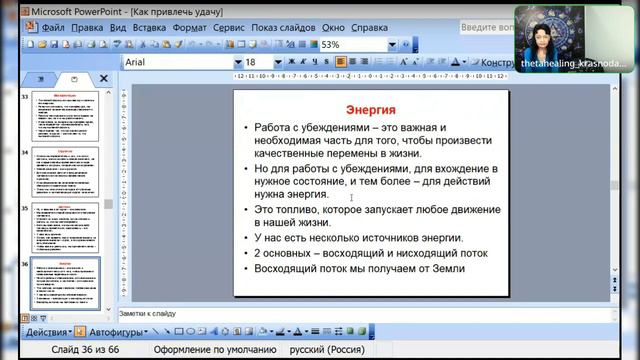The width and height of the screenshot is (640, 360).
Task: Click the Help icon after zoom dropdown
Action: coord(406,44)
